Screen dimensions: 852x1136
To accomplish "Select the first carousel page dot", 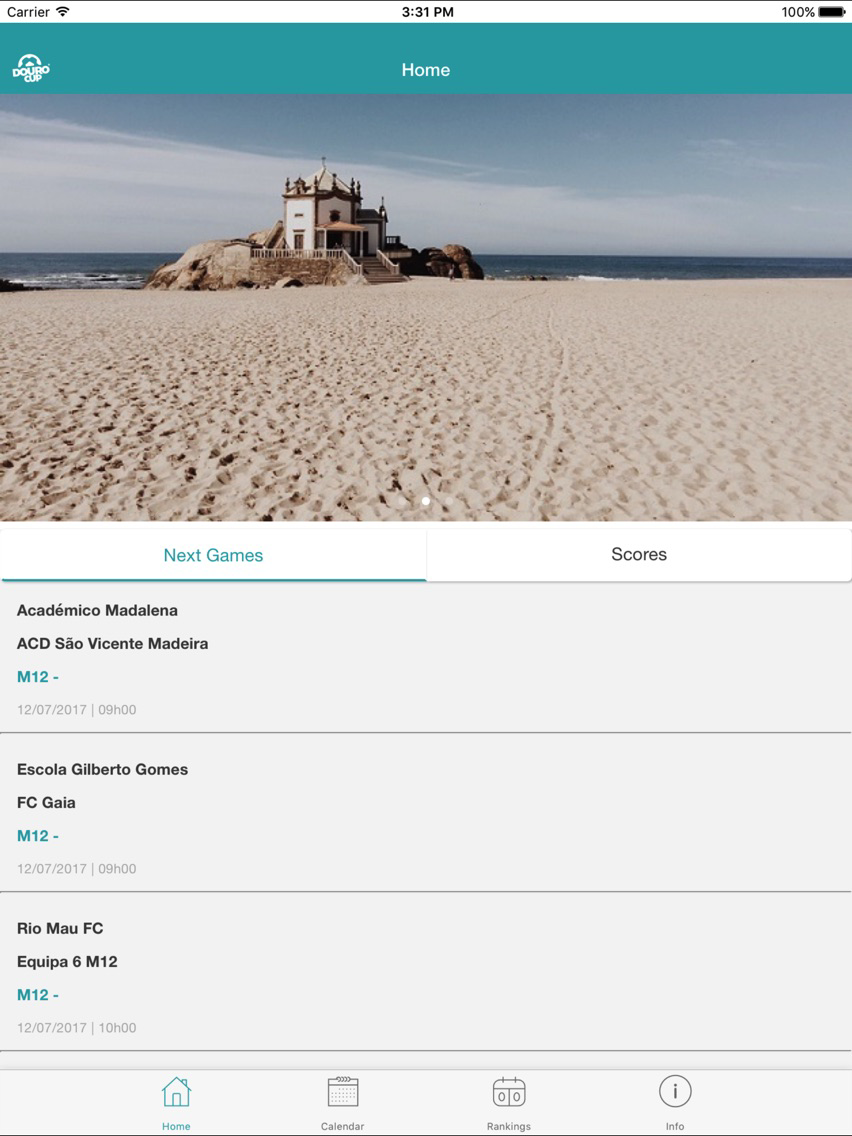I will click(403, 501).
